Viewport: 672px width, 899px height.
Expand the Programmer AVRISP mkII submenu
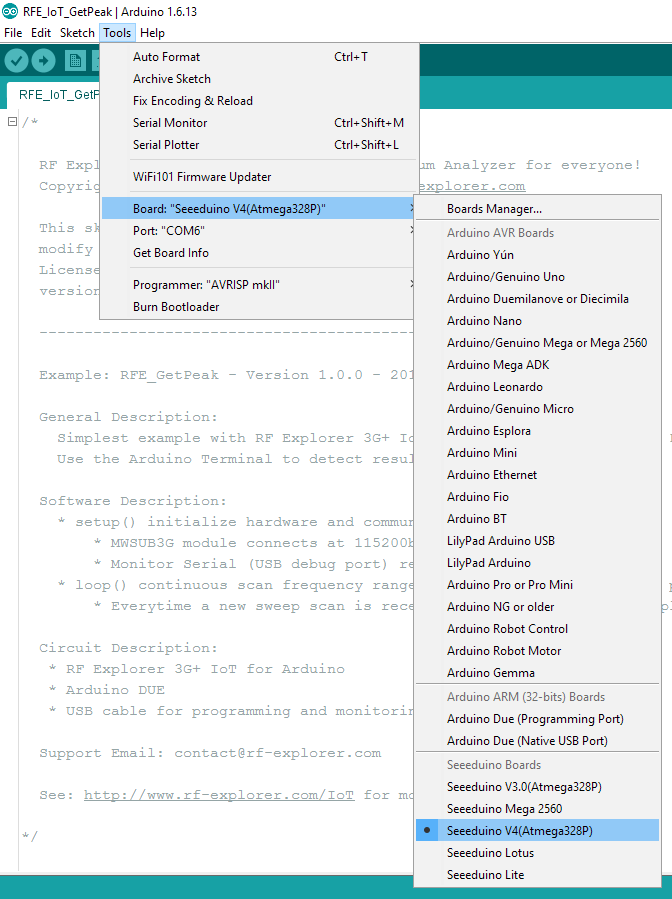pos(257,285)
